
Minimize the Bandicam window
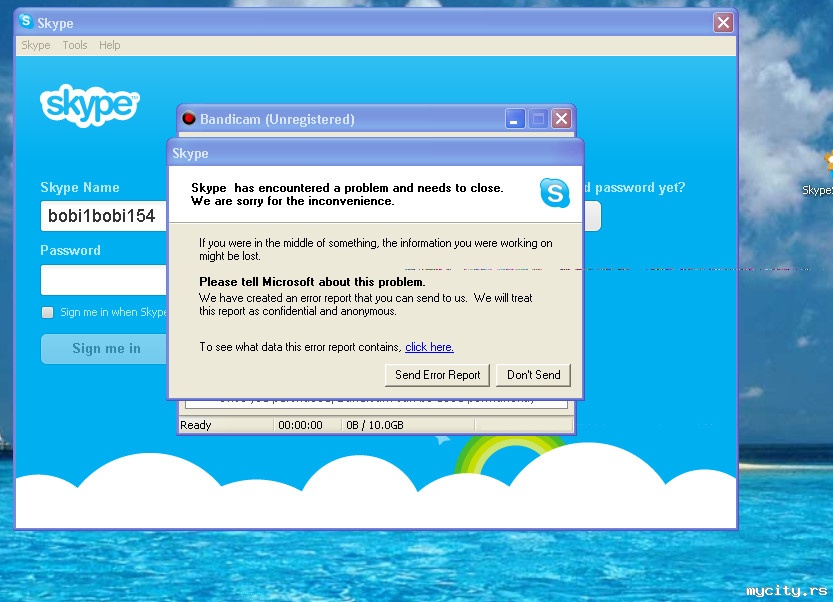point(515,118)
